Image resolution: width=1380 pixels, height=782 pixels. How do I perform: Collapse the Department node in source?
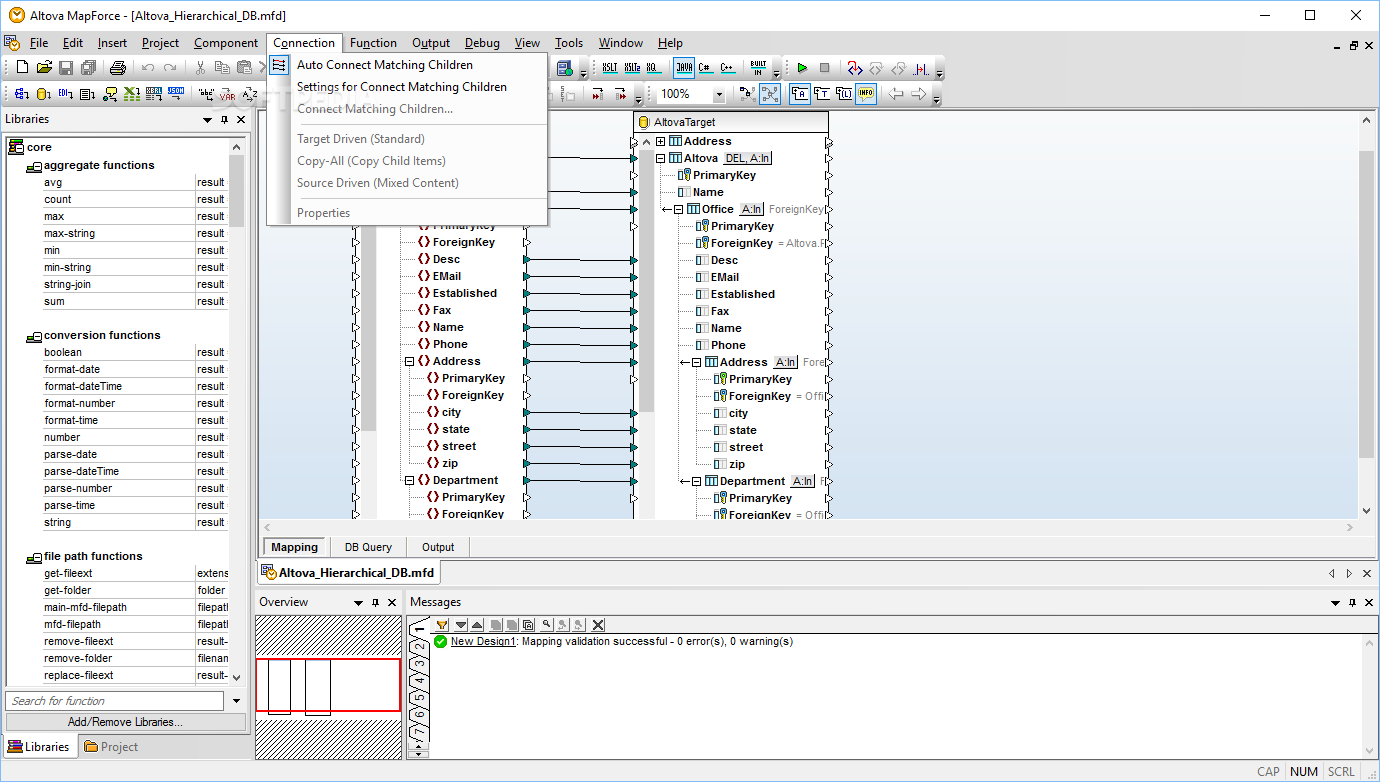(410, 480)
